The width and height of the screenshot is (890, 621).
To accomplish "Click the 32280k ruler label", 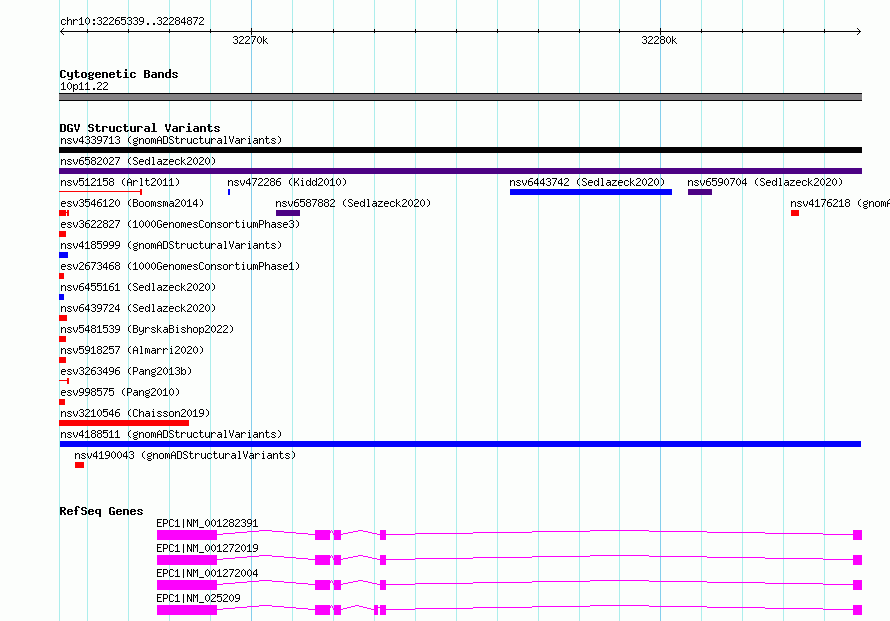I will click(x=659, y=40).
